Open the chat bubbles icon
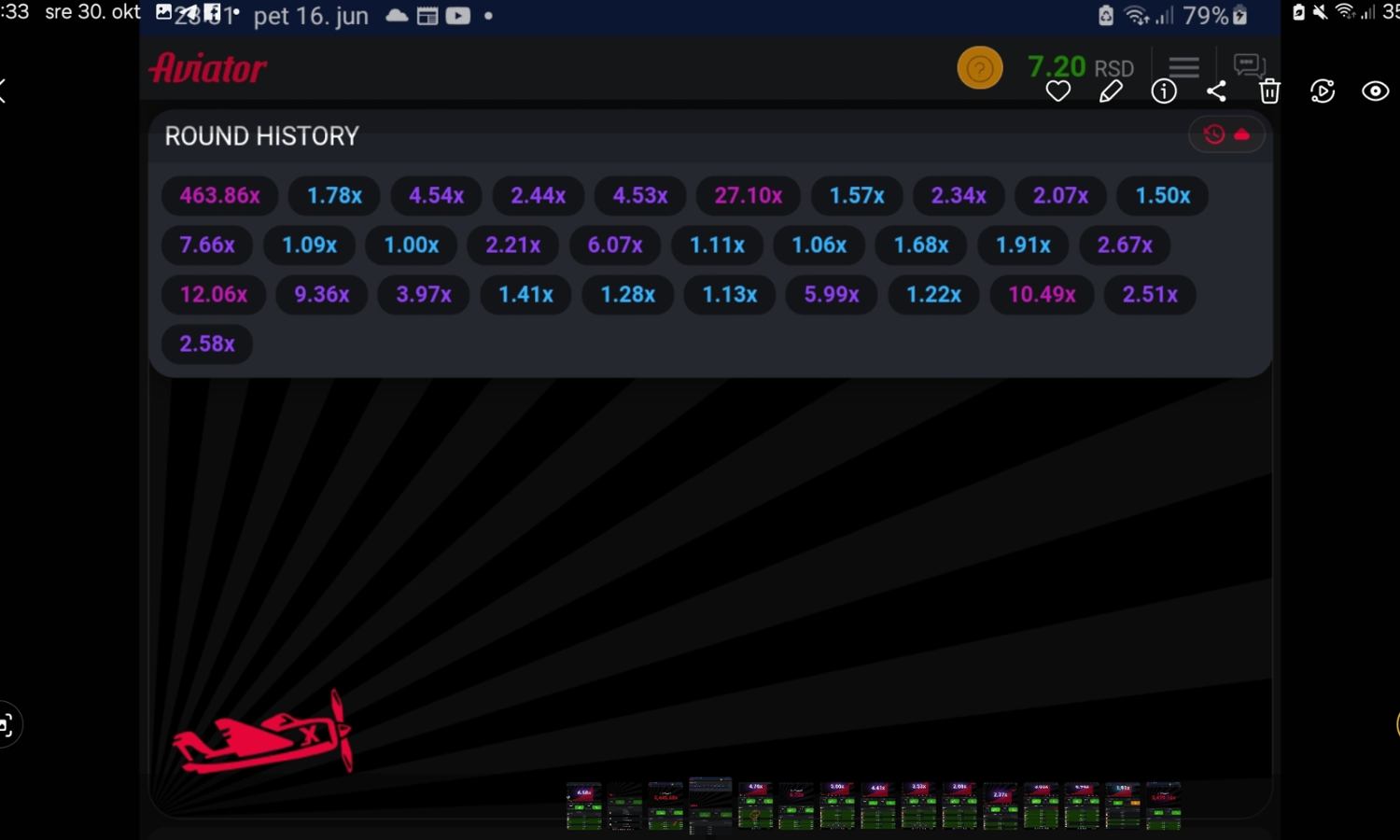Viewport: 1400px width, 840px height. coord(1249,64)
